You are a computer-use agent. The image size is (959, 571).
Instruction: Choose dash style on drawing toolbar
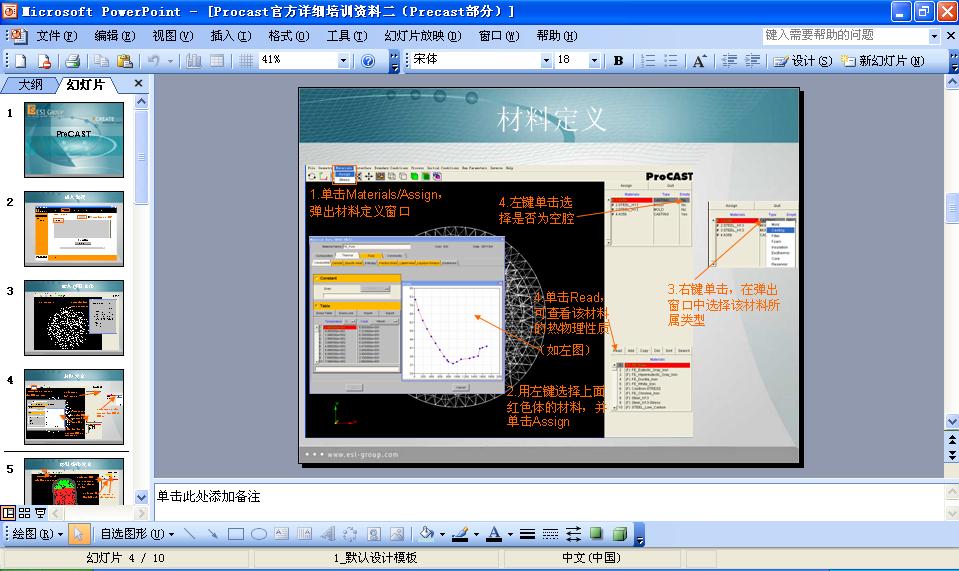(x=550, y=534)
